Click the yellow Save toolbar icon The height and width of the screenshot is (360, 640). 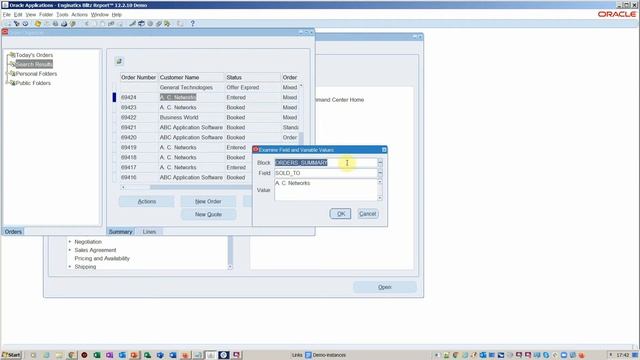click(x=38, y=24)
